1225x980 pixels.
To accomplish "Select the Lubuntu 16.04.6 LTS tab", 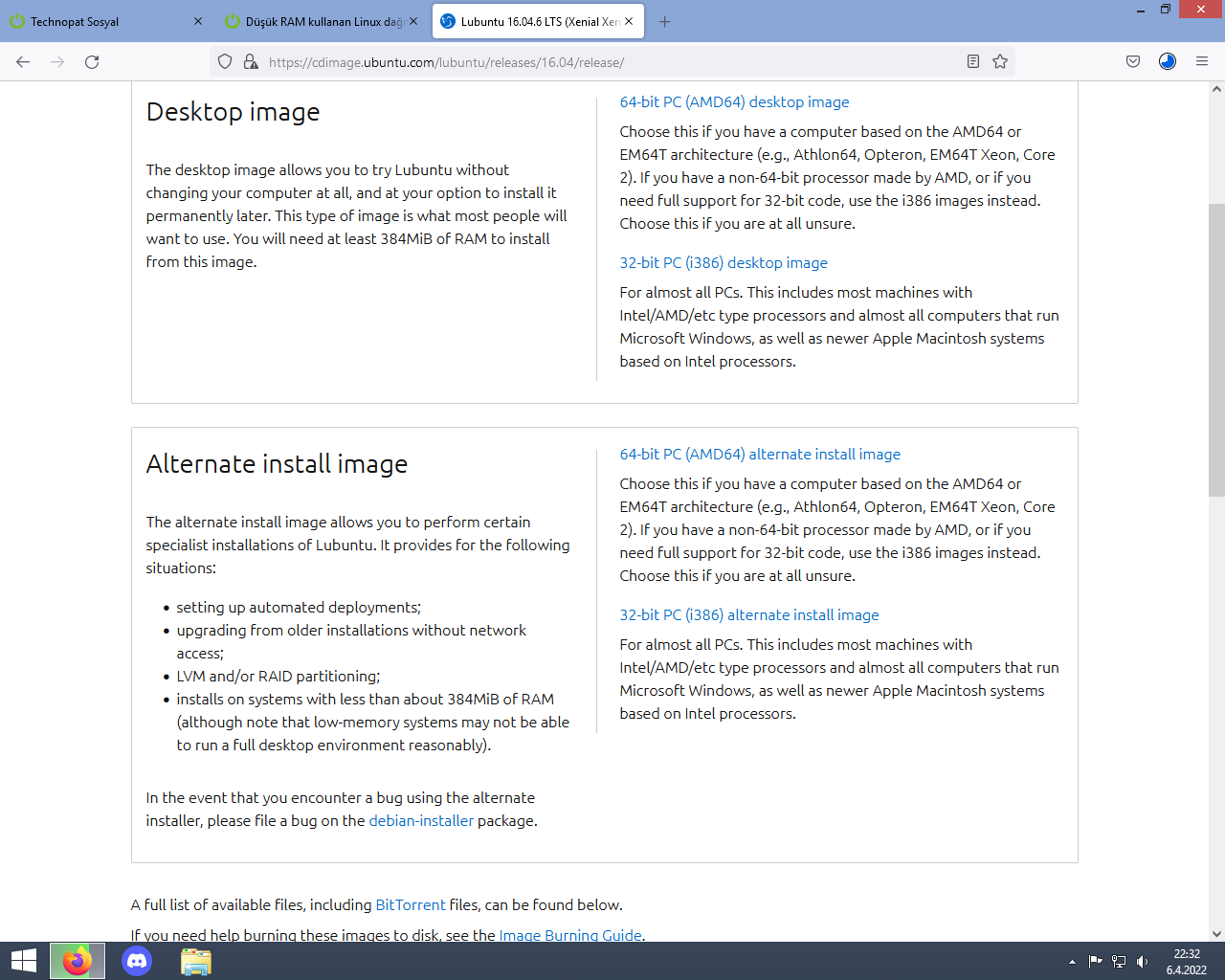I will [x=538, y=21].
